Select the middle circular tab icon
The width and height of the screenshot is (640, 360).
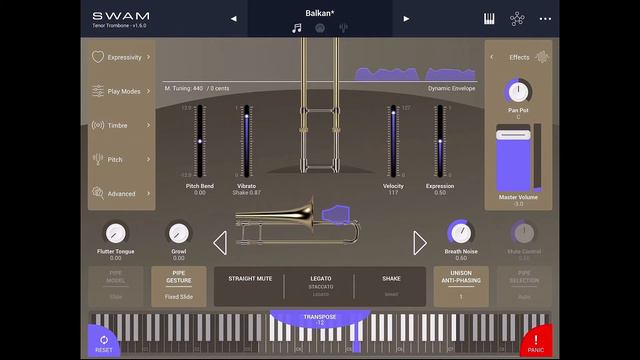click(320, 28)
